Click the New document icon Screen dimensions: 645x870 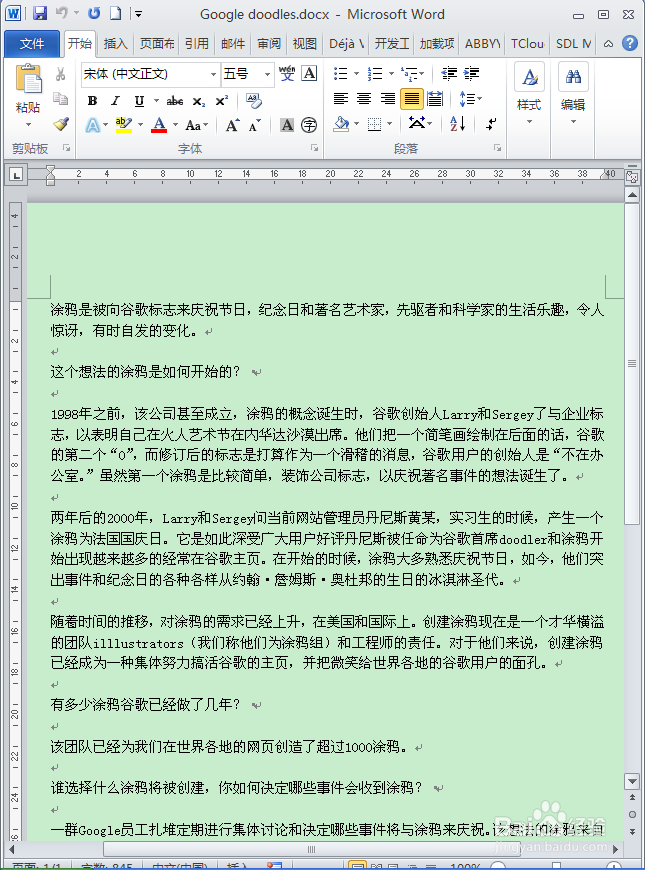point(115,13)
